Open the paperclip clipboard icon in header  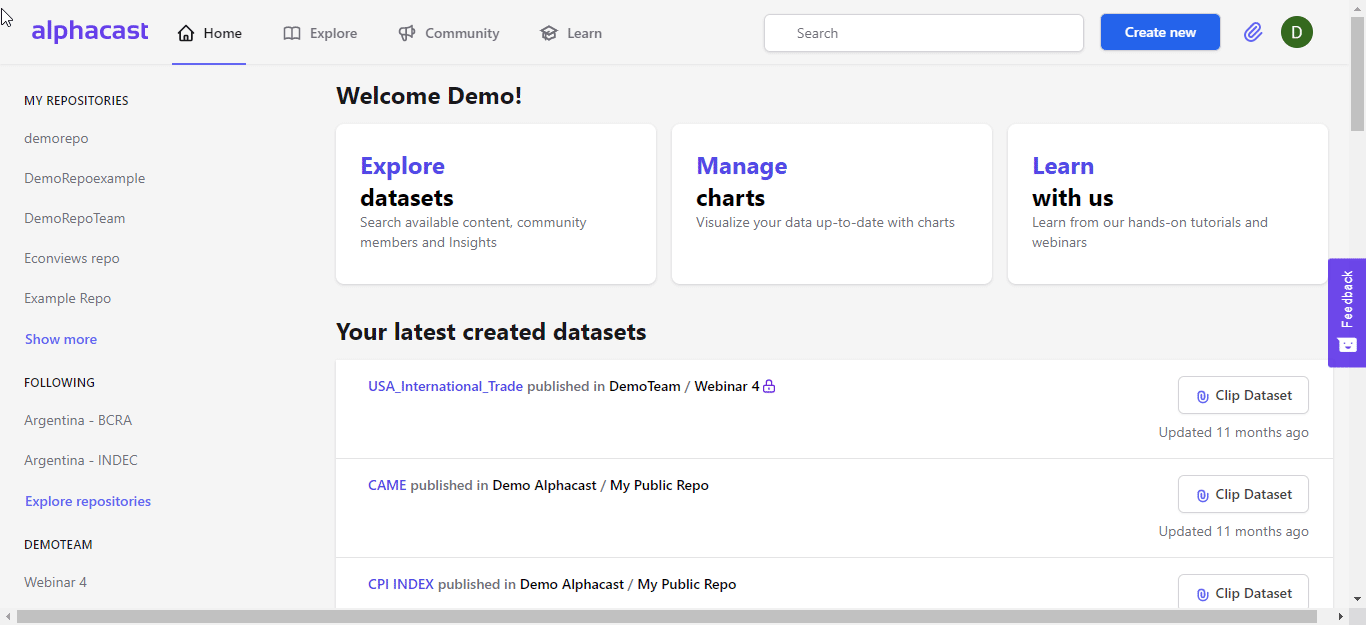(x=1253, y=32)
